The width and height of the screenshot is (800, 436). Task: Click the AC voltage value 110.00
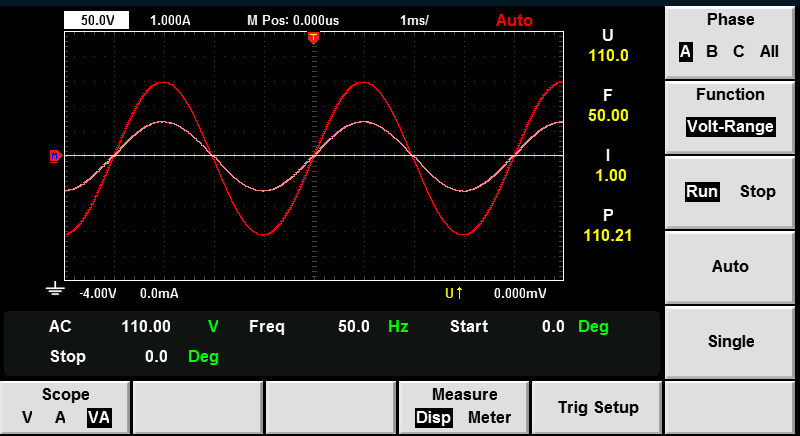[146, 326]
